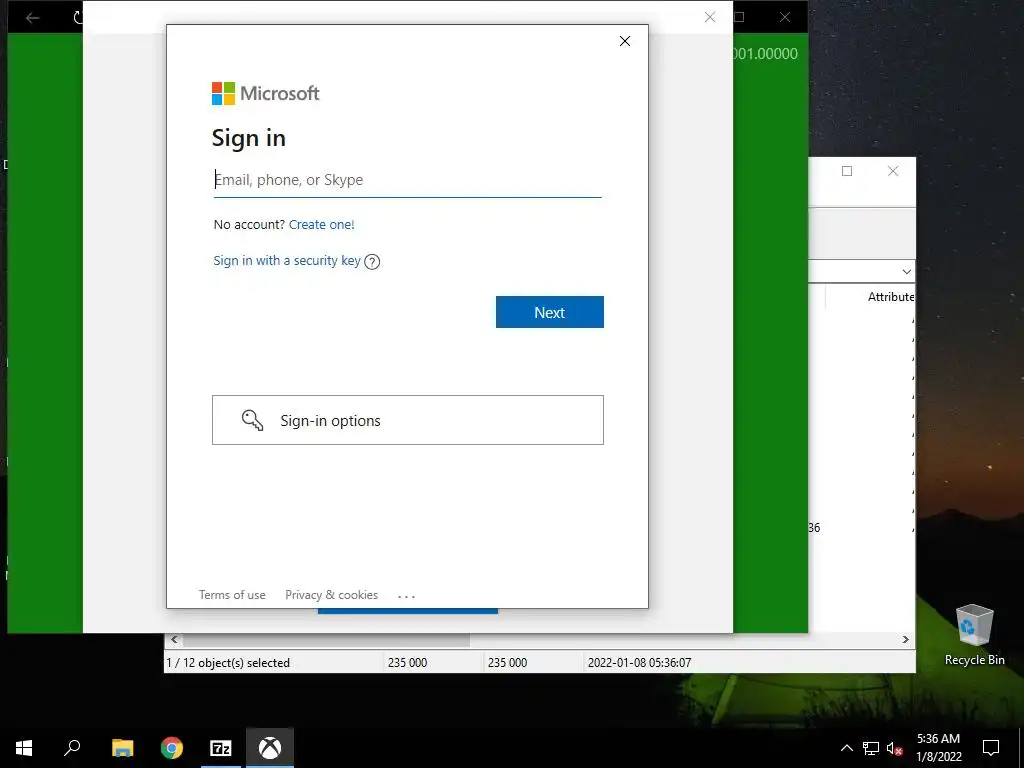Close the Xbox app window
The width and height of the screenshot is (1024, 768).
785,18
